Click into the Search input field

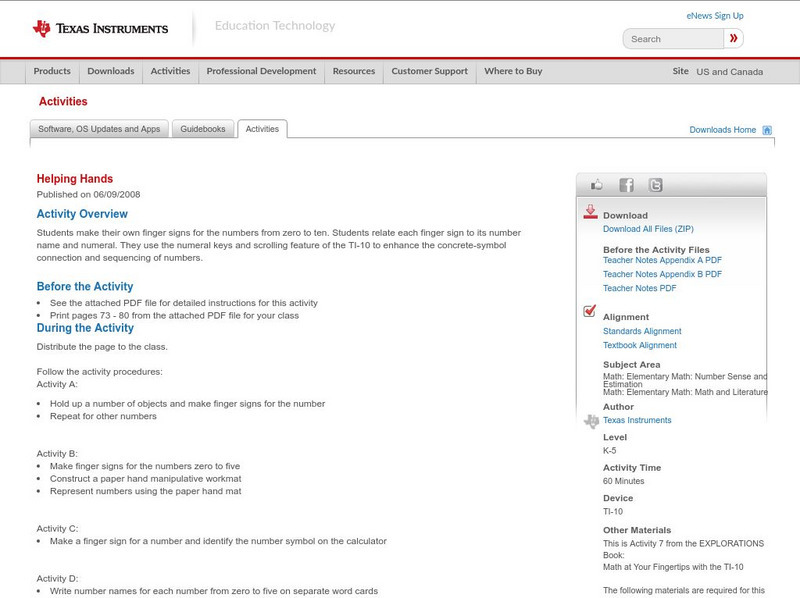click(x=673, y=39)
